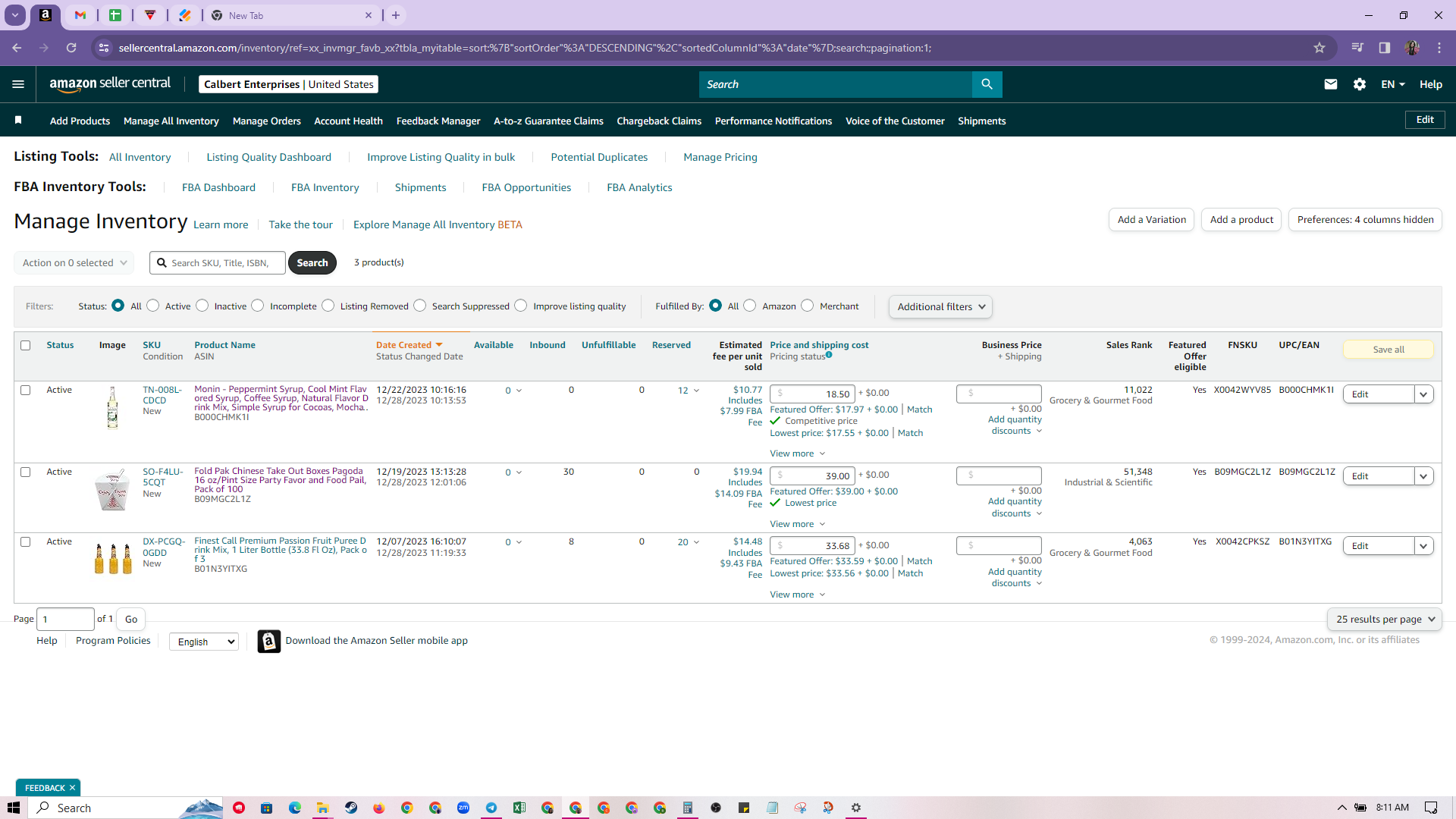Open Action on 0 selected dropdown

[74, 263]
